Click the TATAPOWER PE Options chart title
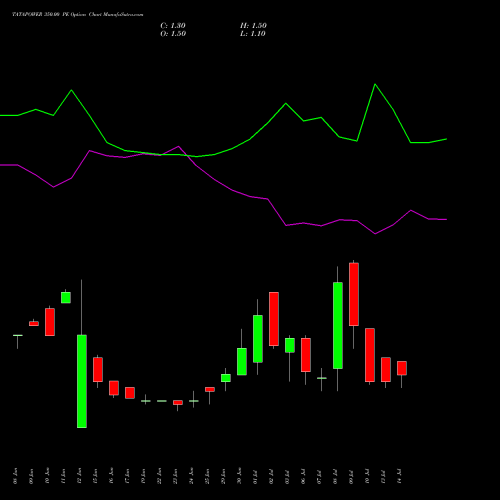500x500 pixels. pos(78,15)
